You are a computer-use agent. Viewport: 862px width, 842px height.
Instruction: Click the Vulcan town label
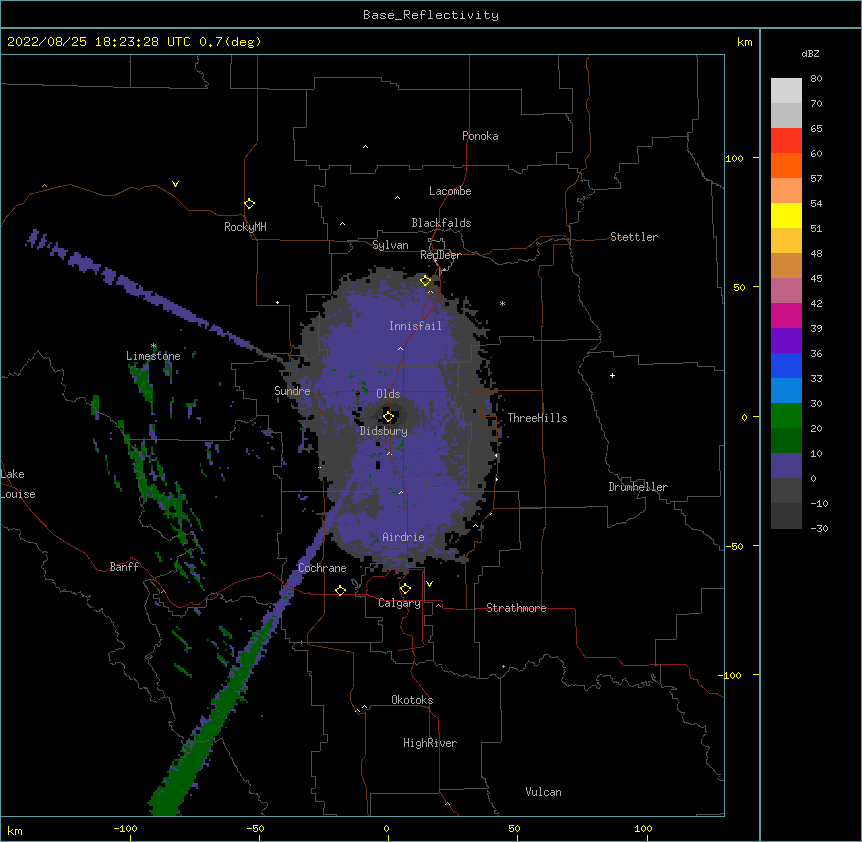543,792
